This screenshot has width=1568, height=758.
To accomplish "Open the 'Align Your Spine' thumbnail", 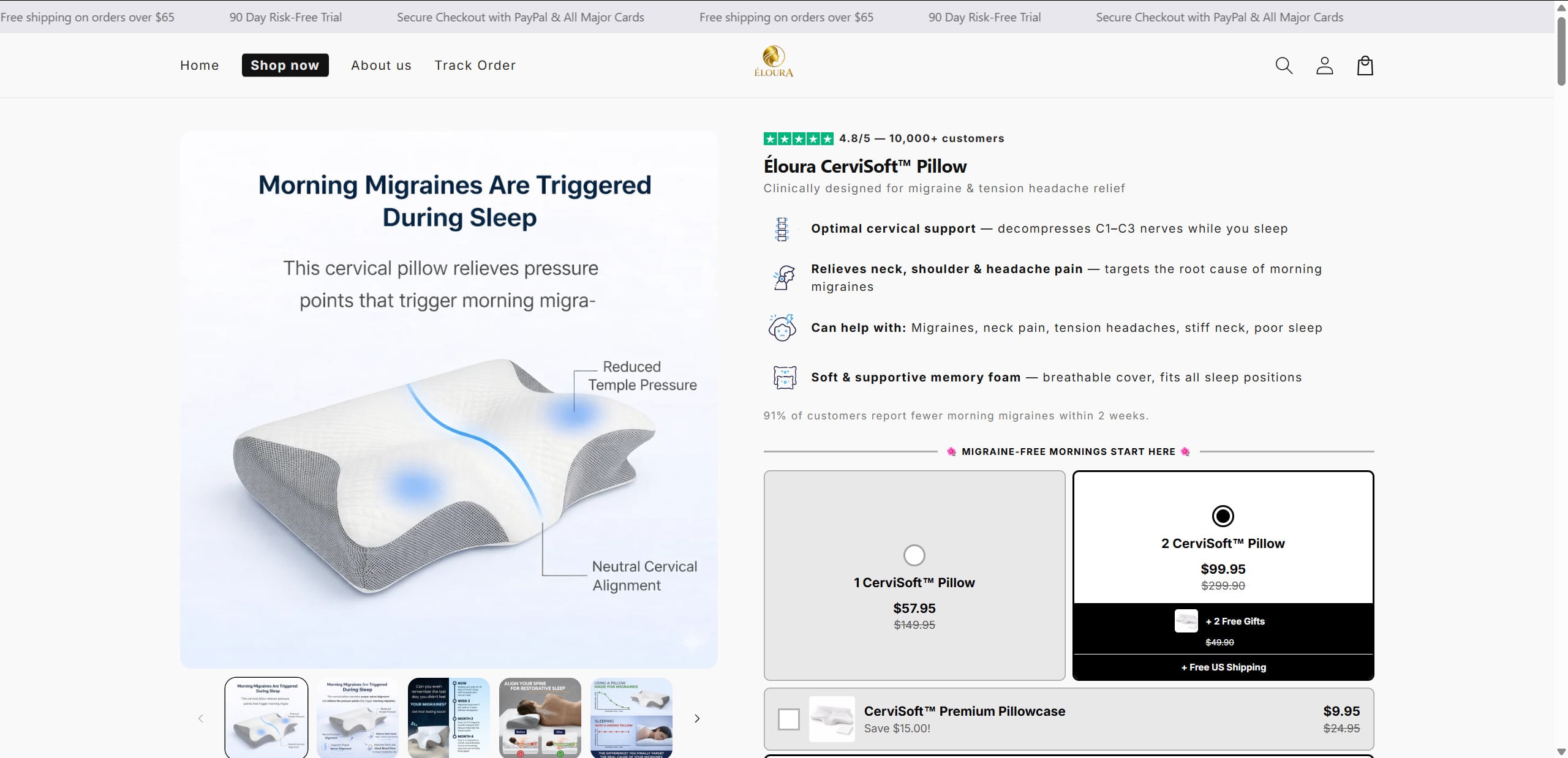I will click(x=540, y=718).
